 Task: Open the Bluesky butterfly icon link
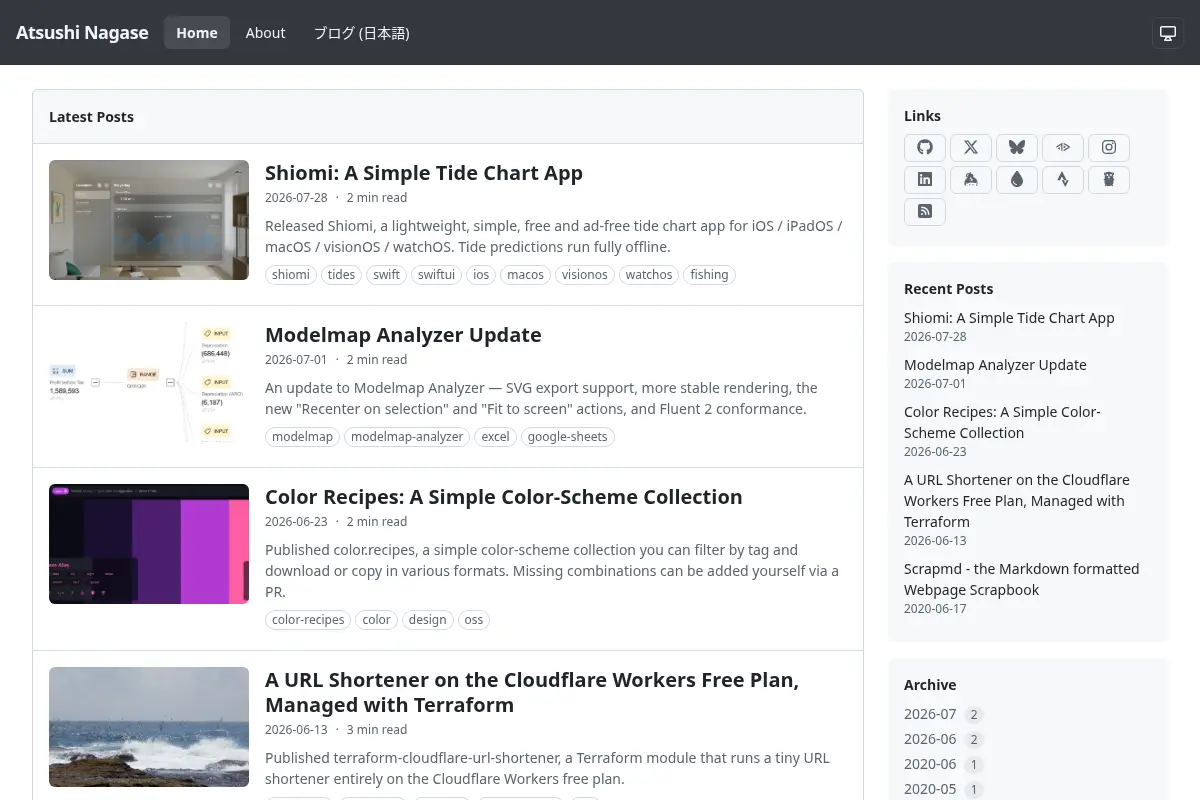pos(1017,148)
